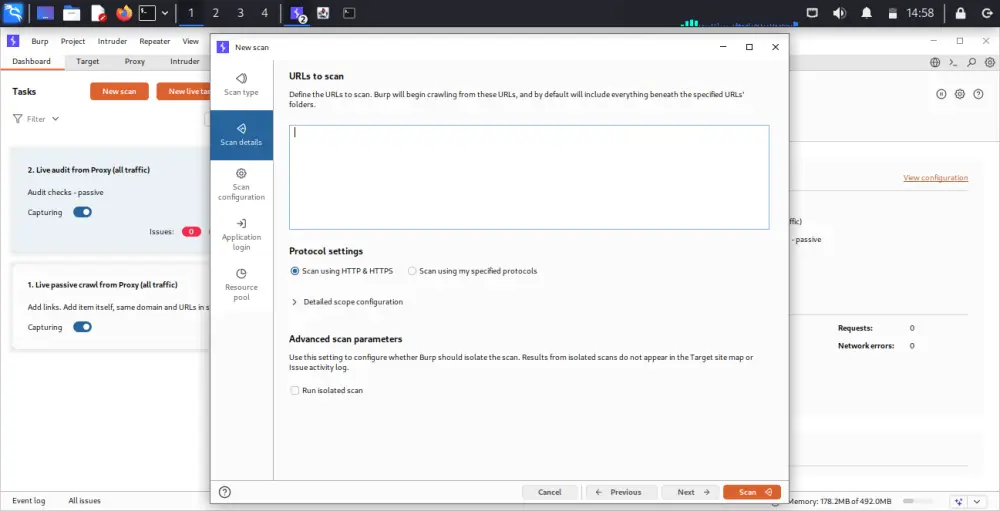This screenshot has height=511, width=1000.
Task: Open the View menu
Action: click(x=191, y=41)
